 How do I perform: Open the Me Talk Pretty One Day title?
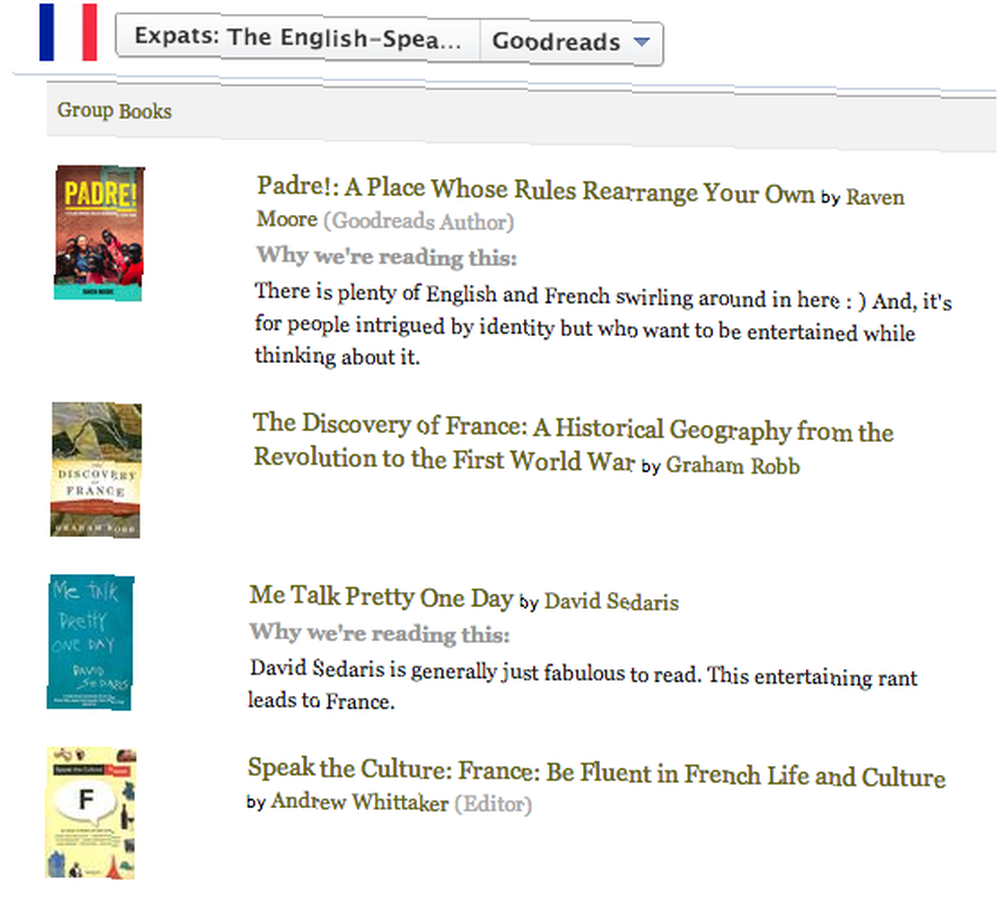pos(381,597)
